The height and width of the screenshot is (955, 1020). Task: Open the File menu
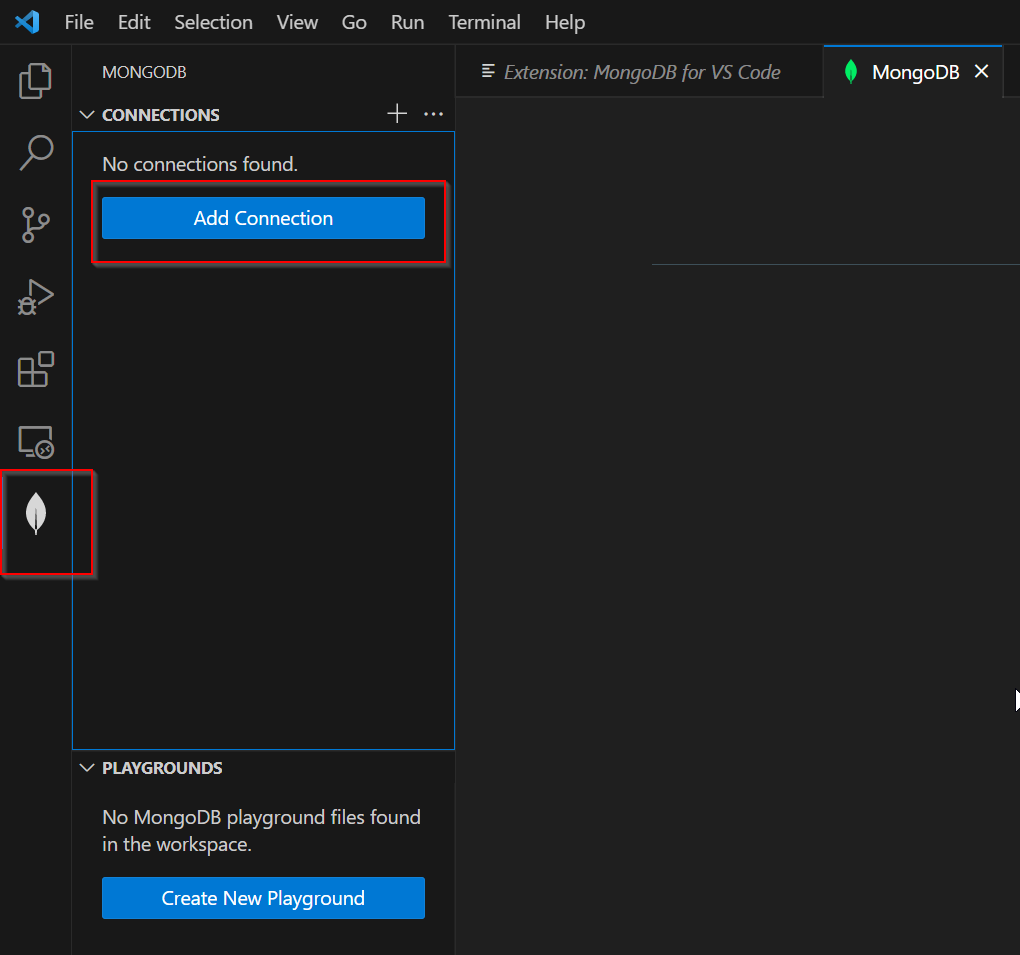(x=79, y=22)
